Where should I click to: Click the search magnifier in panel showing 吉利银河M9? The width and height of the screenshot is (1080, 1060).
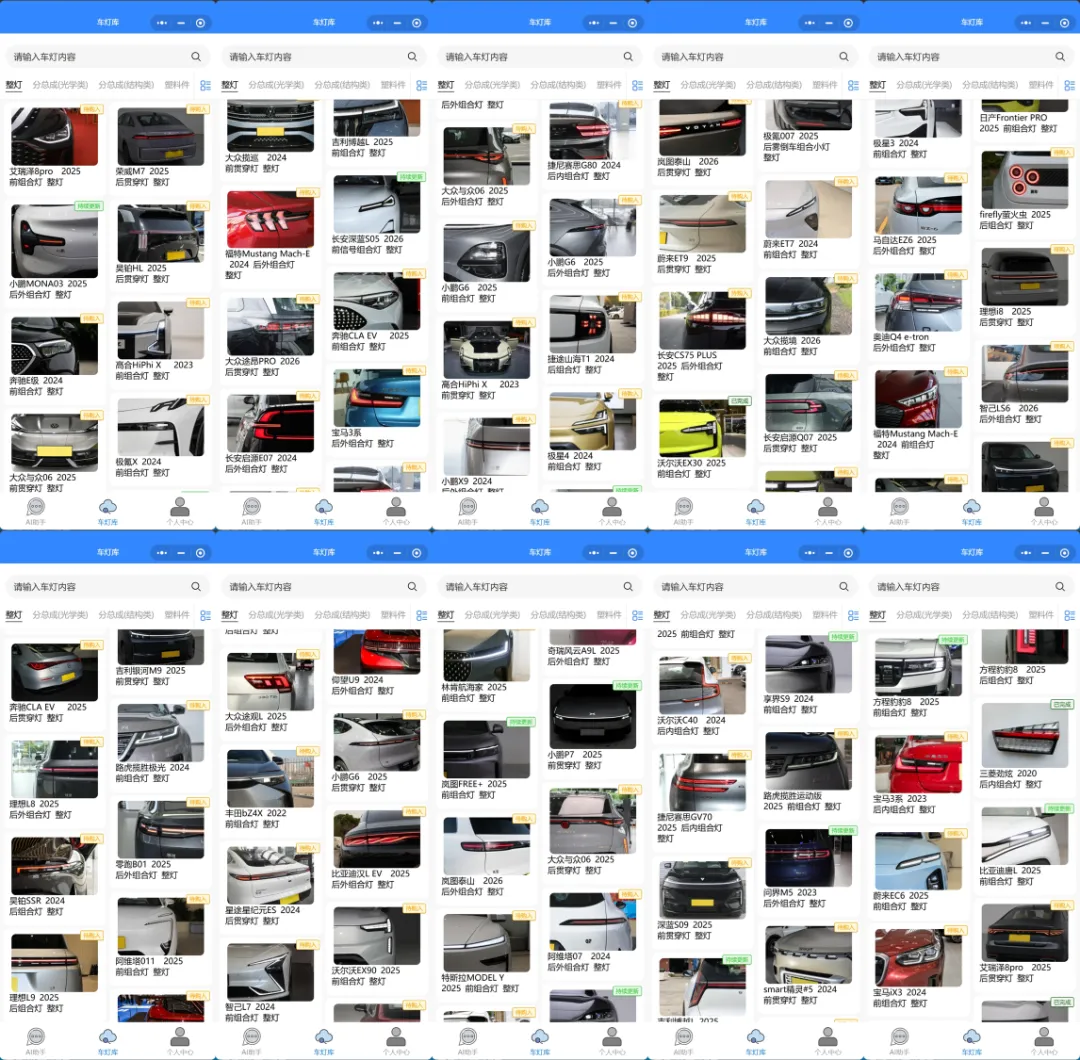(196, 586)
